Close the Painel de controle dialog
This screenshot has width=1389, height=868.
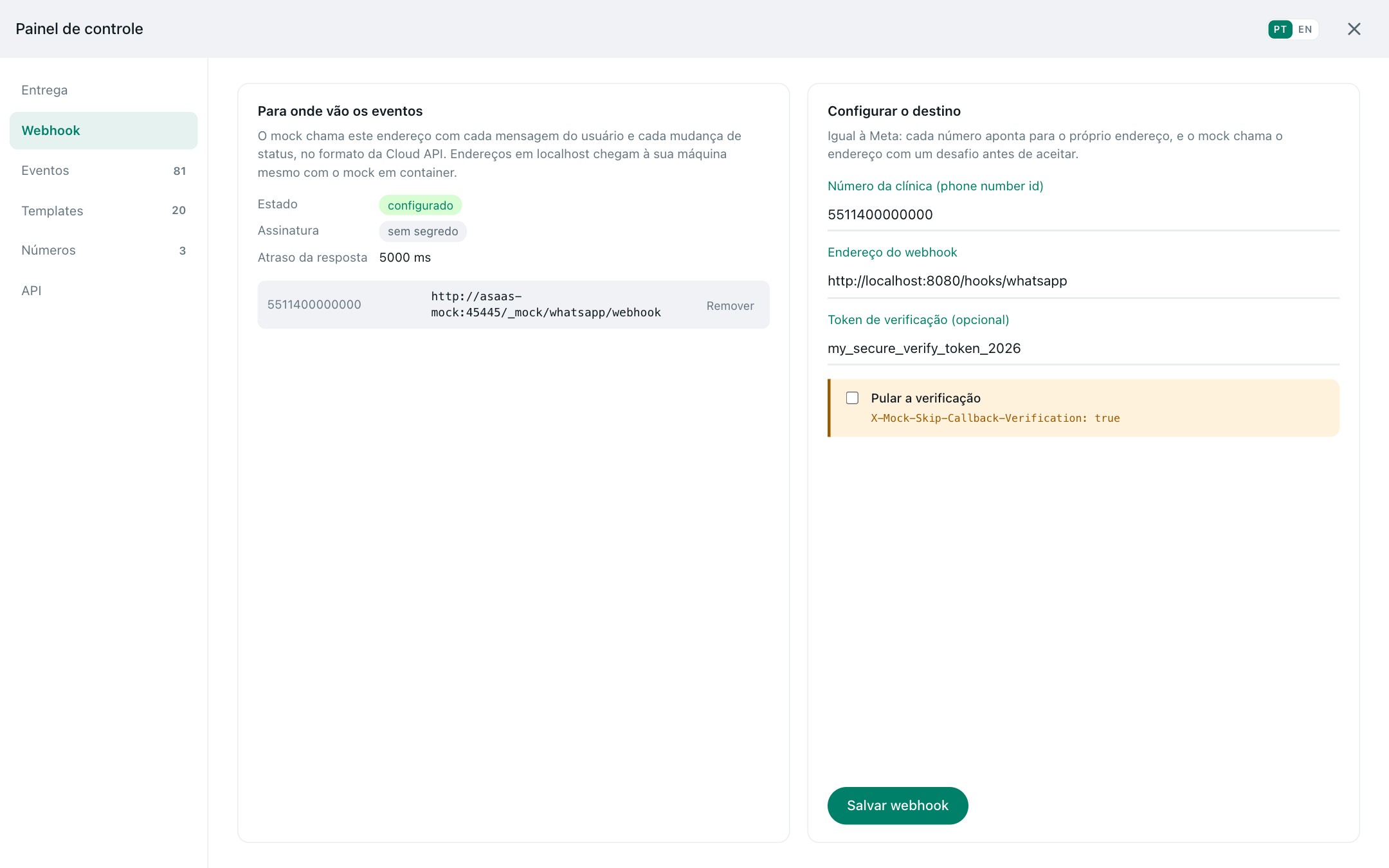1354,29
